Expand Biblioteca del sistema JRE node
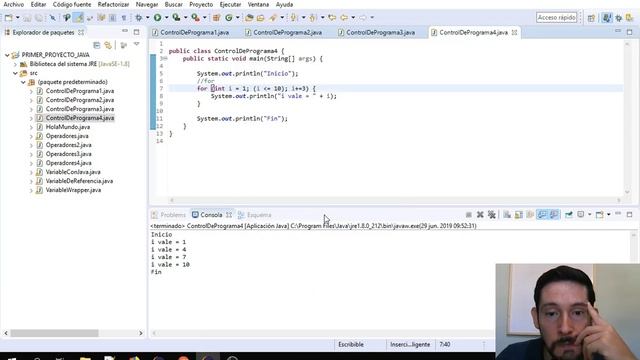 [x=16, y=64]
